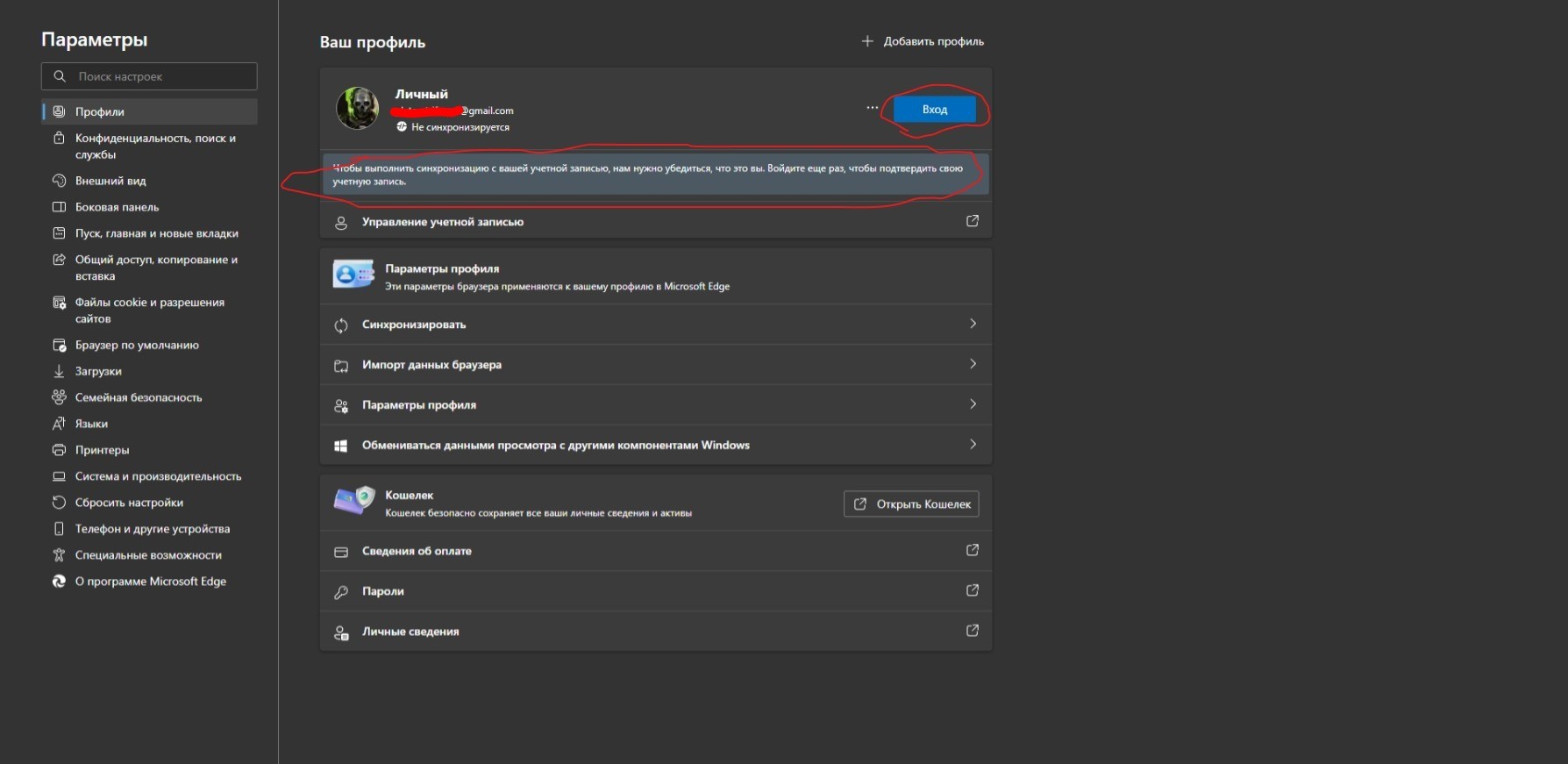The height and width of the screenshot is (764, 1568).
Task: Click the Система и производительность icon
Action: (59, 476)
